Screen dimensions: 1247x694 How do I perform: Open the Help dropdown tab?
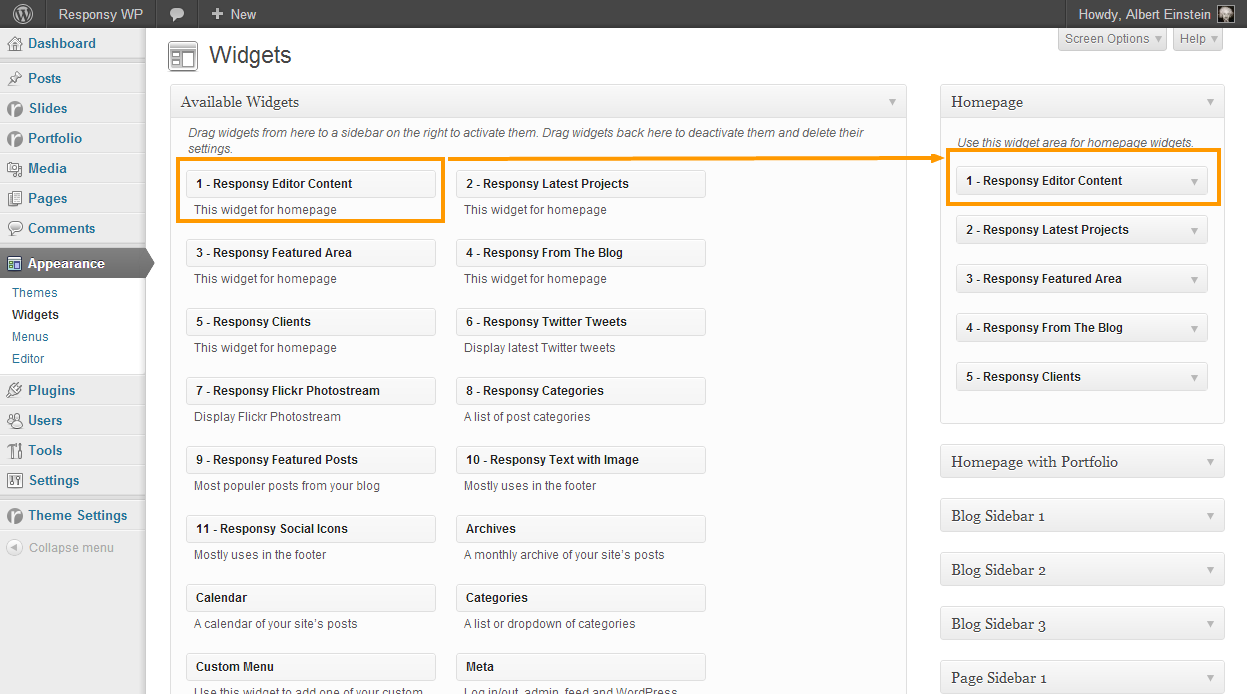pyautogui.click(x=1197, y=39)
